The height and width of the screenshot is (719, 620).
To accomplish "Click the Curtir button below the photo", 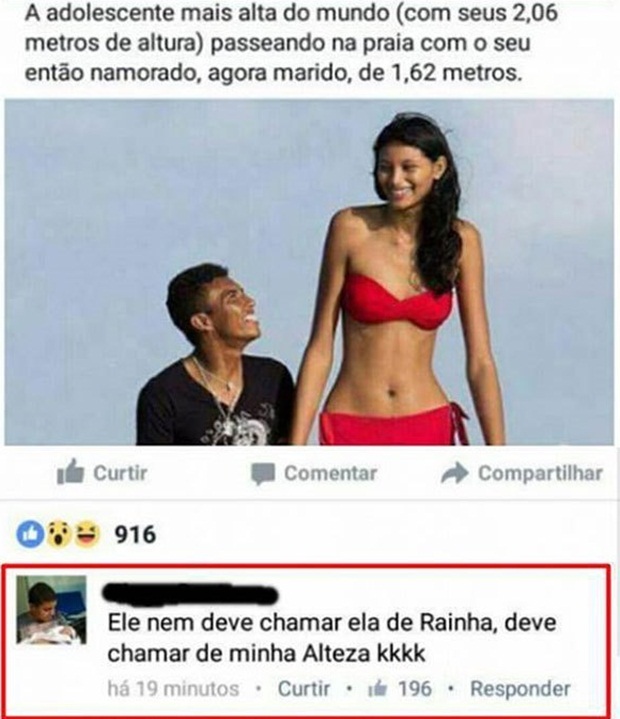I will tap(102, 472).
